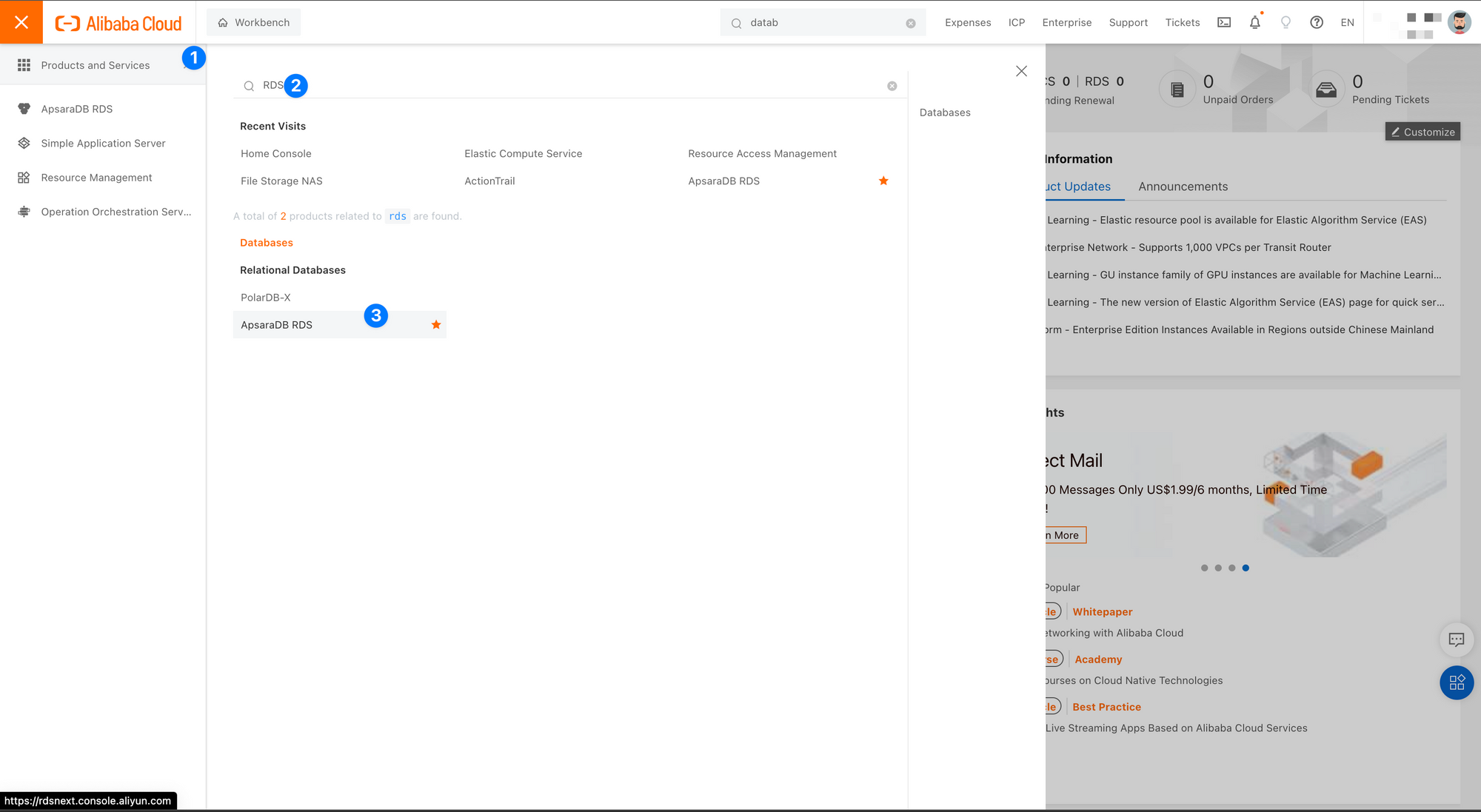This screenshot has height=812, width=1481.
Task: Click the Products and Services grid icon
Action: pos(24,65)
